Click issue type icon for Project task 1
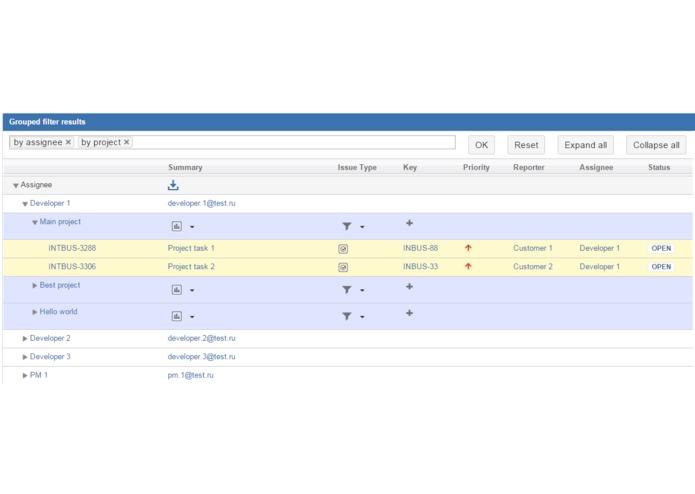This screenshot has width=695, height=494. tap(343, 249)
